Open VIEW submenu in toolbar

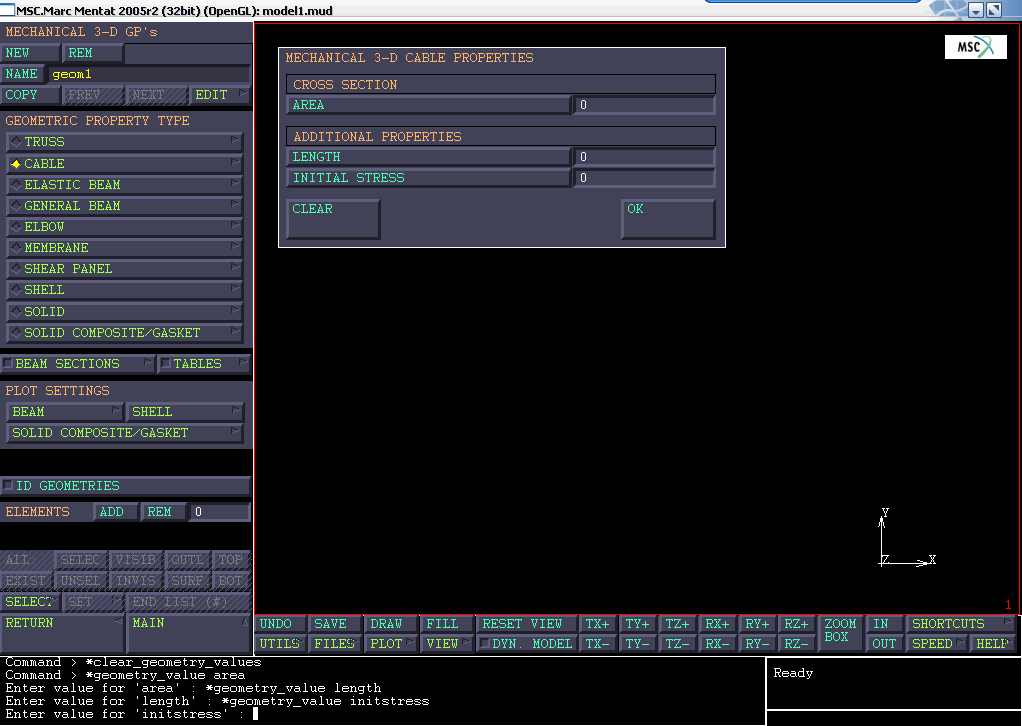point(446,644)
